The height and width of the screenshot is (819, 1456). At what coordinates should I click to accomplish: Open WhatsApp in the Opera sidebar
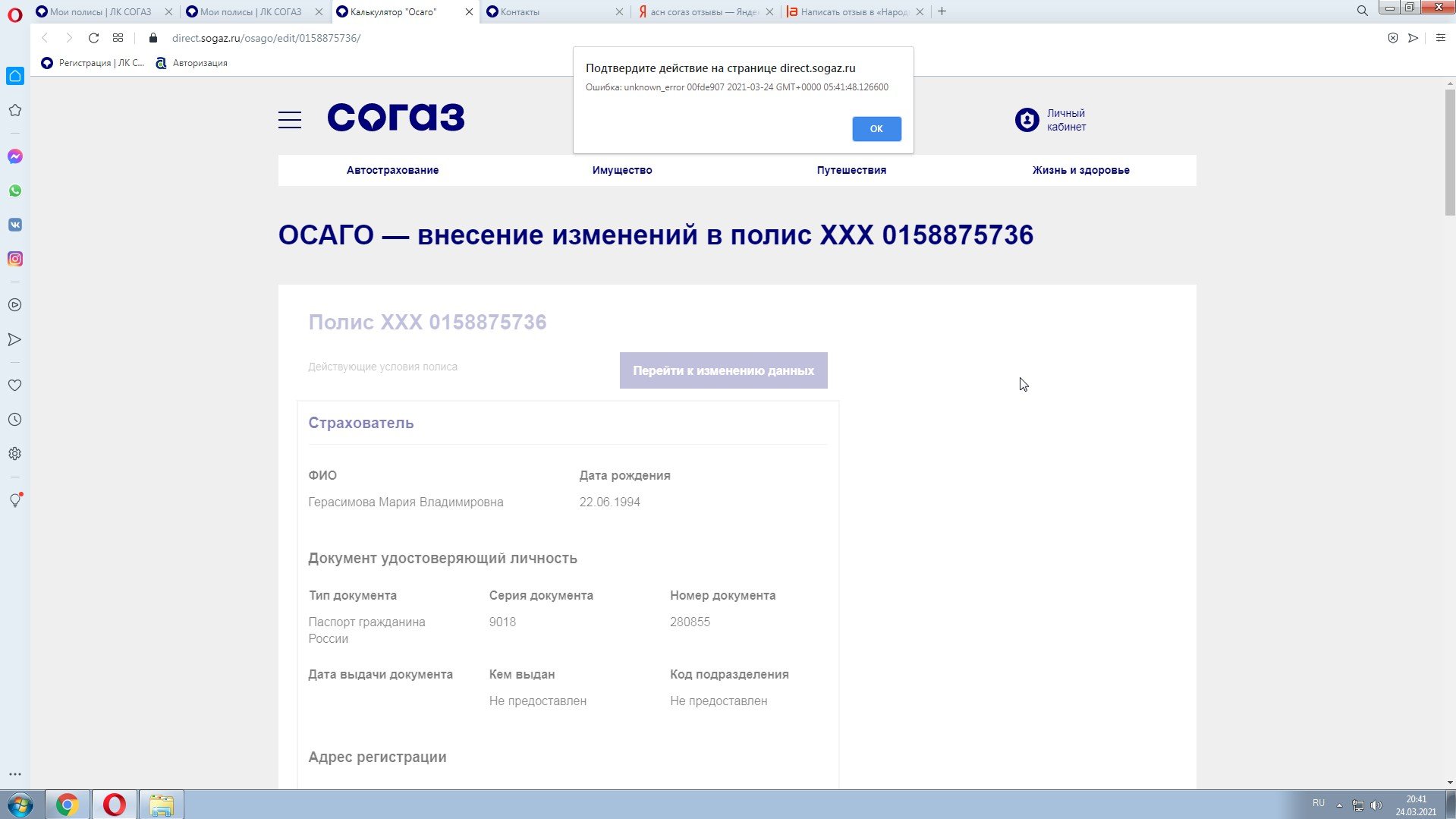pyautogui.click(x=15, y=191)
